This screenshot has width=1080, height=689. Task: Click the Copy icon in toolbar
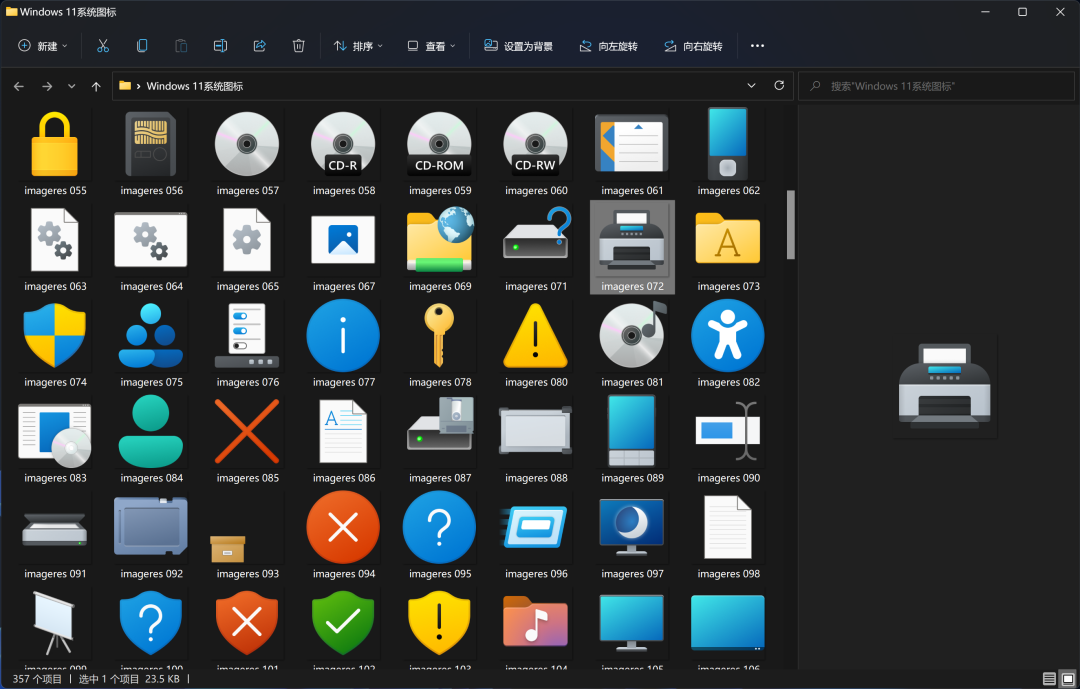tap(142, 46)
